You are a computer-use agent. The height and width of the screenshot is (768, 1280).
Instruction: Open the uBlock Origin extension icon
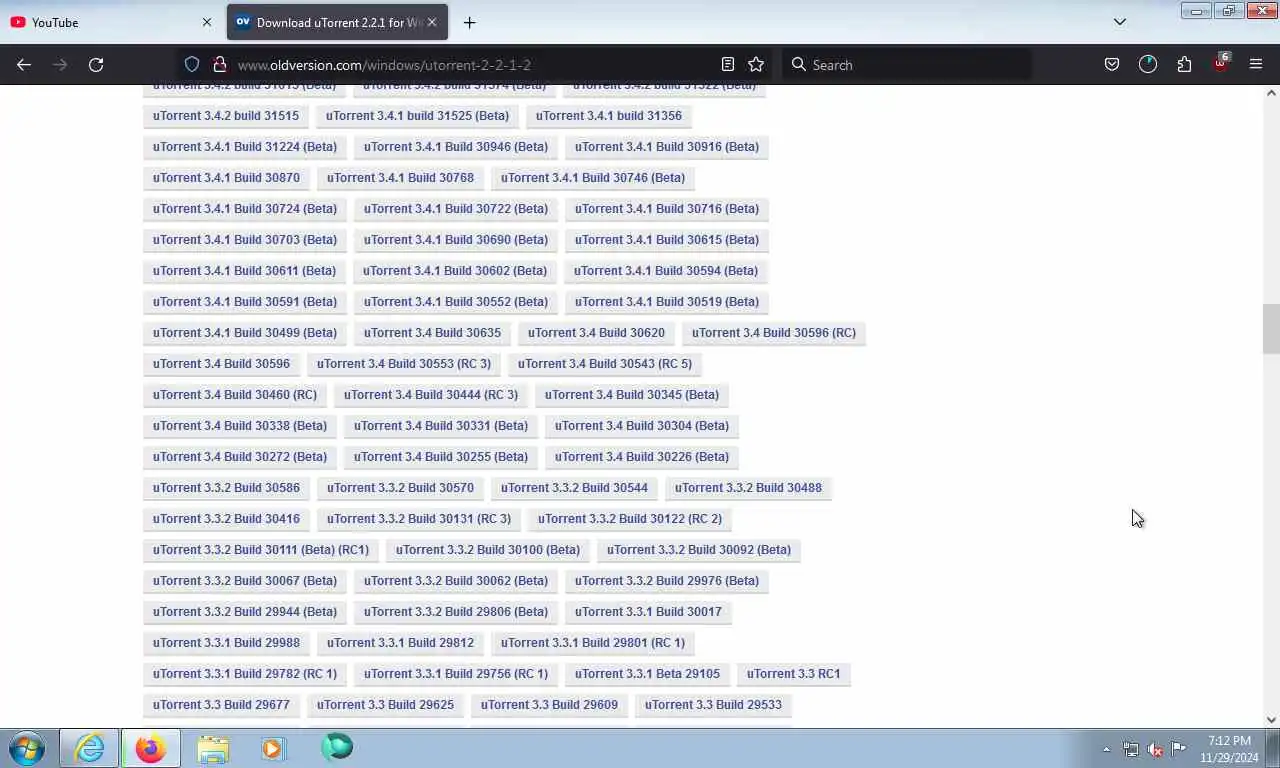pyautogui.click(x=1220, y=64)
